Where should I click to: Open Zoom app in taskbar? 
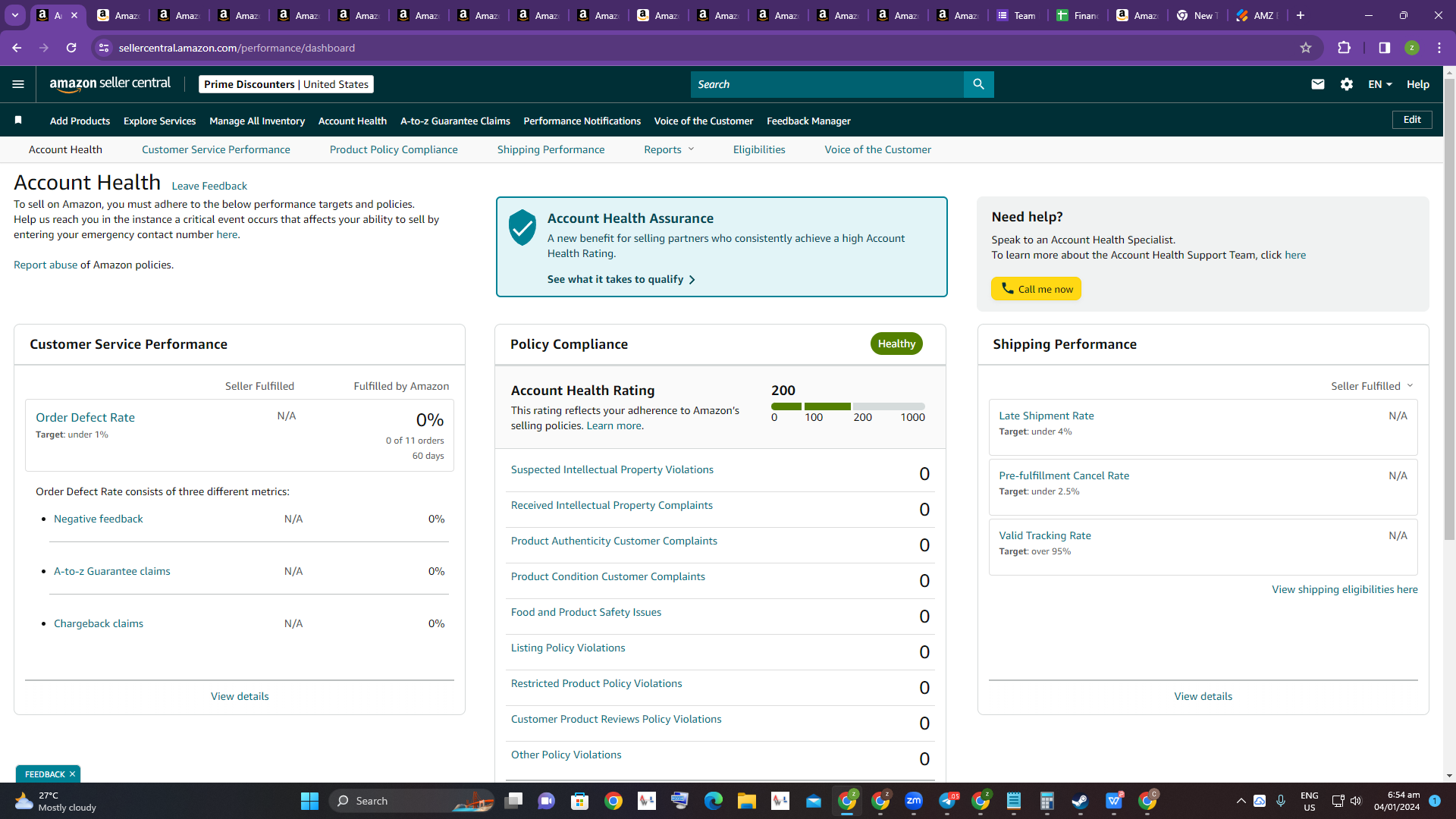point(914,801)
